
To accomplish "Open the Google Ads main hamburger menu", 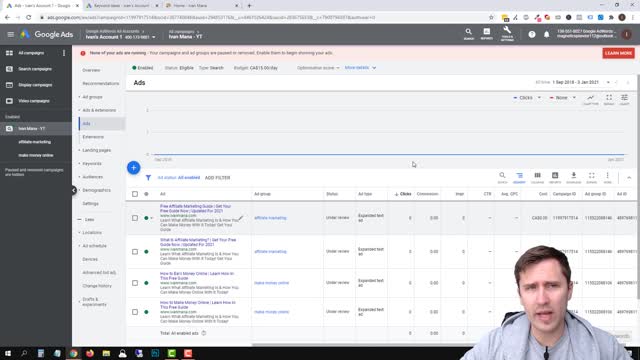I will click(11, 35).
